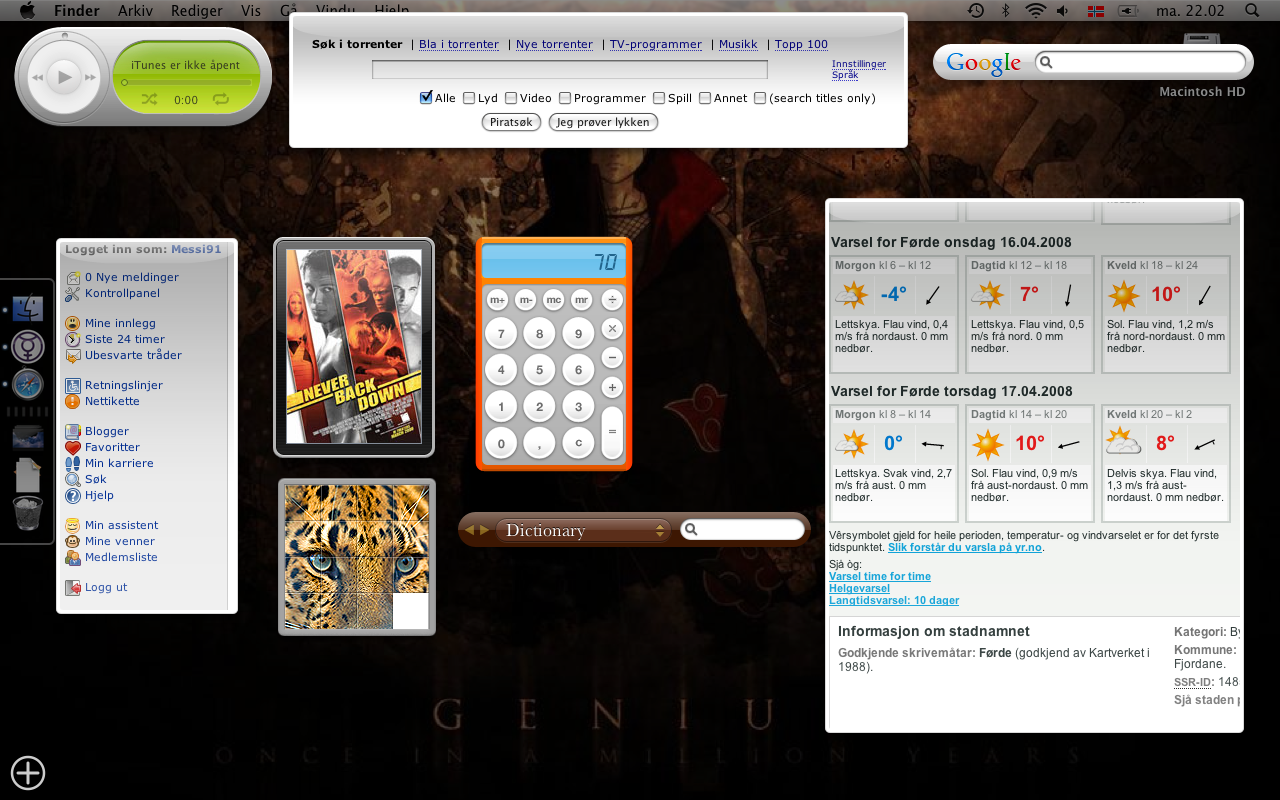Viewport: 1280px width, 800px height.
Task: Open the Dictionary source dropdown
Action: click(x=583, y=530)
